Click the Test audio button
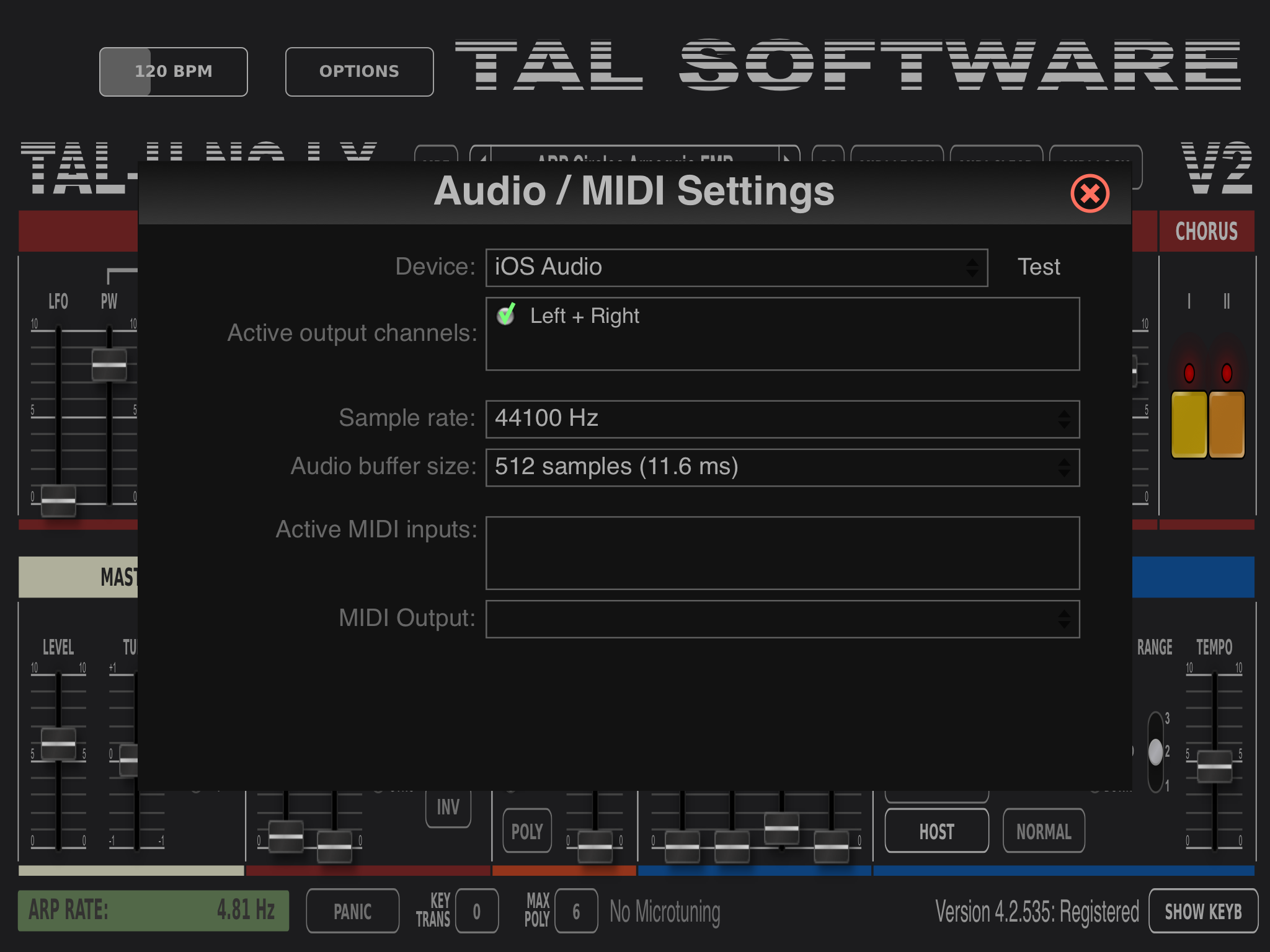 pos(1039,267)
